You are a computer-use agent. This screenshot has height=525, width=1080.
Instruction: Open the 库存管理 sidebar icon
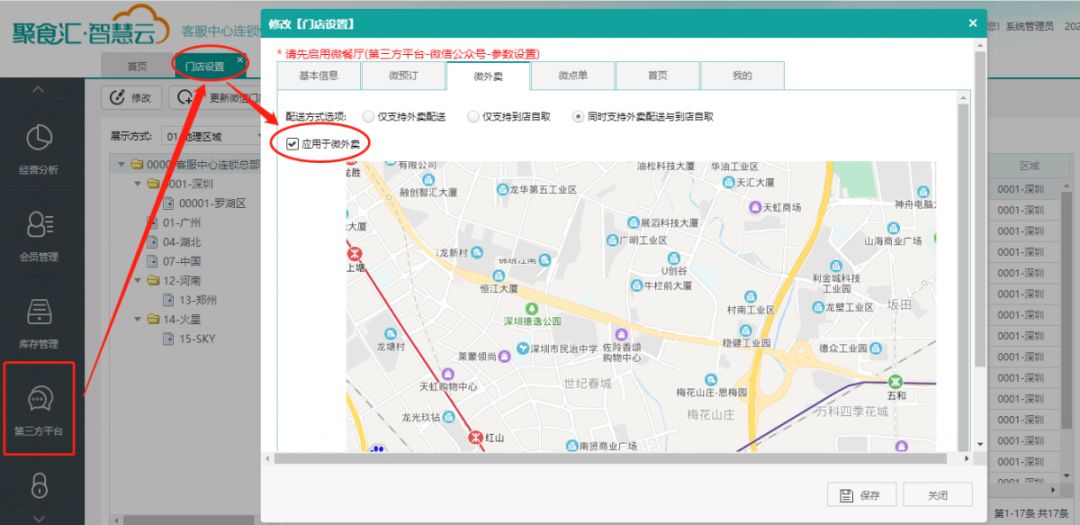click(39, 320)
